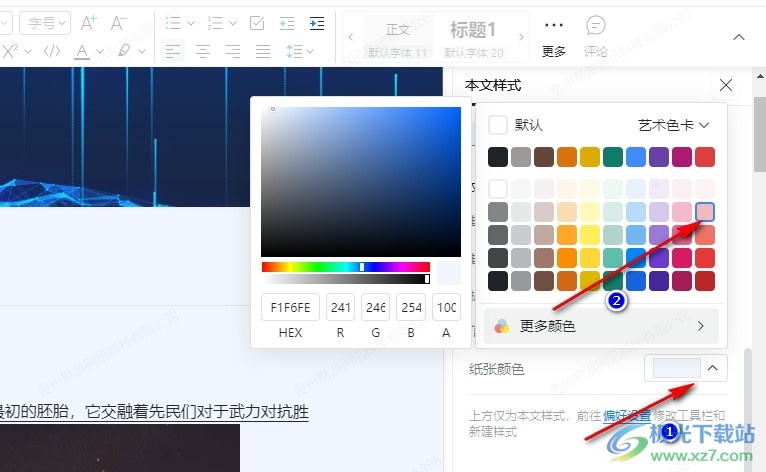This screenshot has width=766, height=472.
Task: Pick the highlighted light pink swatch
Action: click(704, 212)
